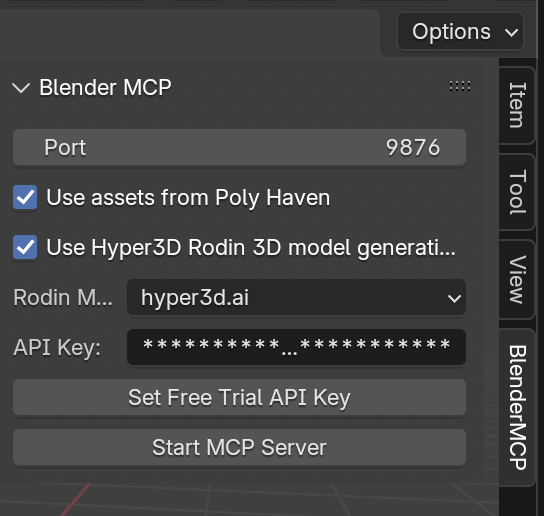Screen dimensions: 544x516
Task: Click the 'Use assets from Poly Haven' label
Action: point(188,197)
